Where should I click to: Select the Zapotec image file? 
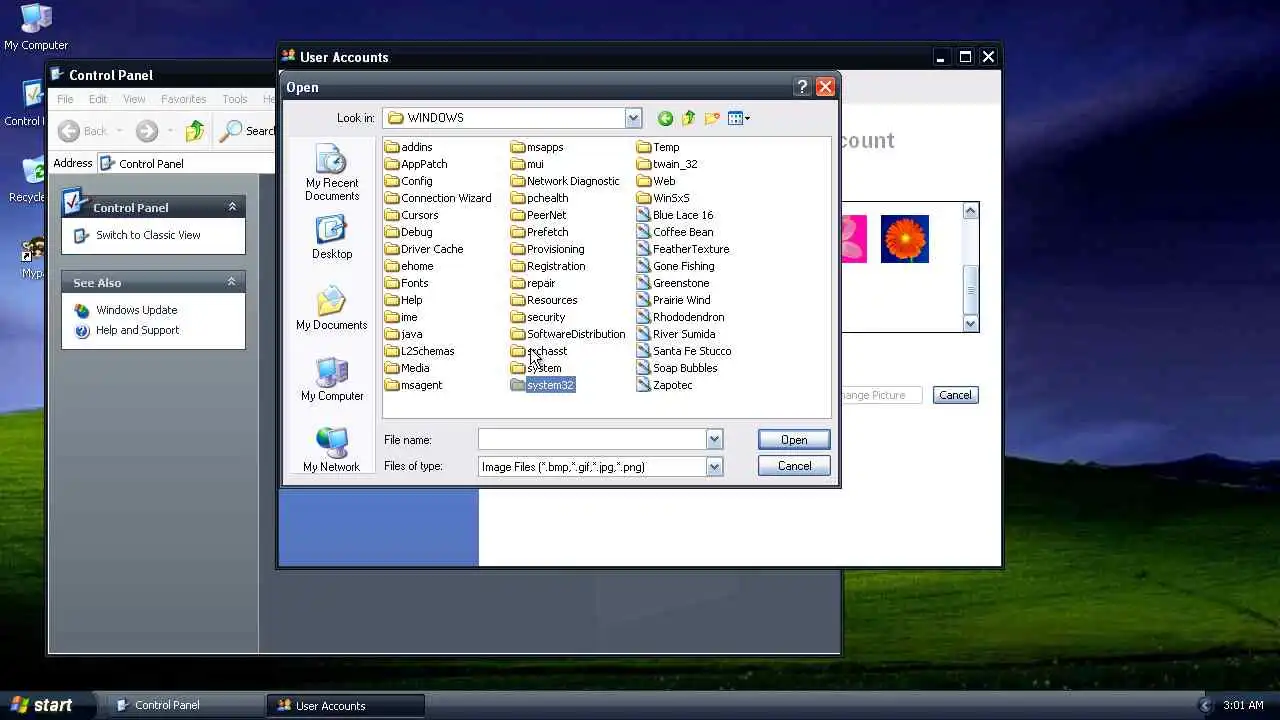665,385
